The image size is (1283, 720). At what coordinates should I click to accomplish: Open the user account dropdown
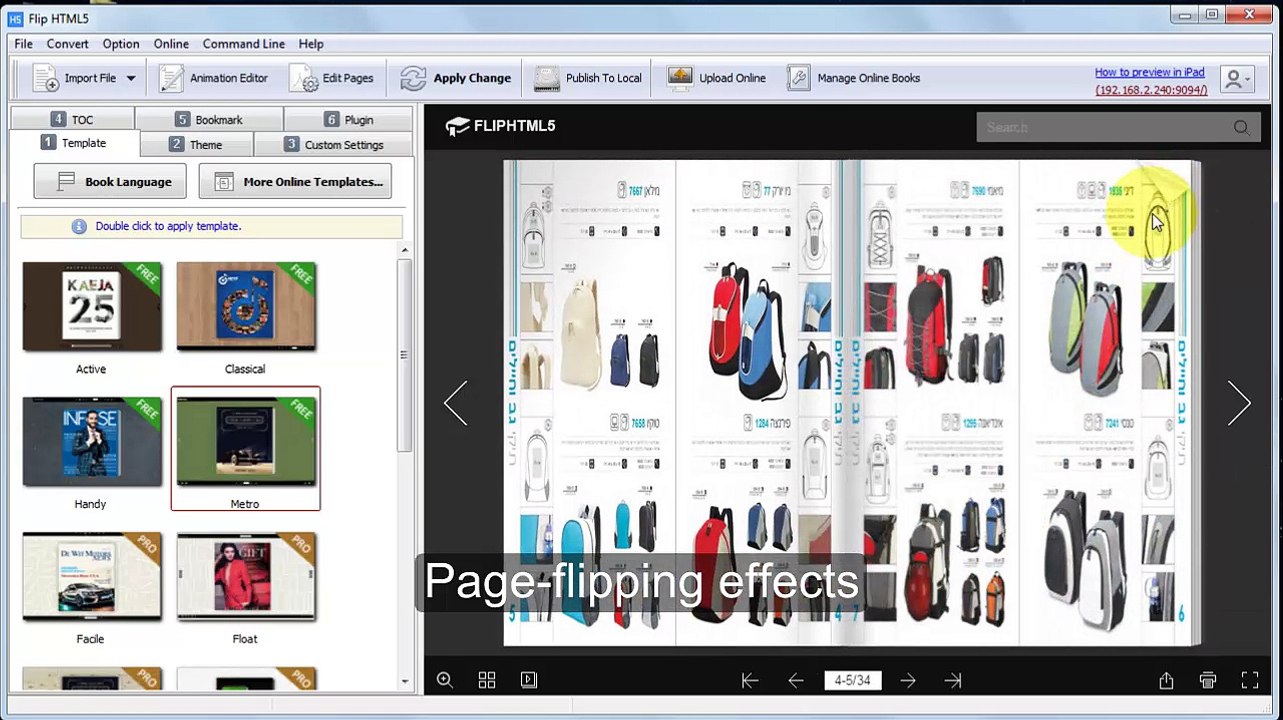[1238, 78]
